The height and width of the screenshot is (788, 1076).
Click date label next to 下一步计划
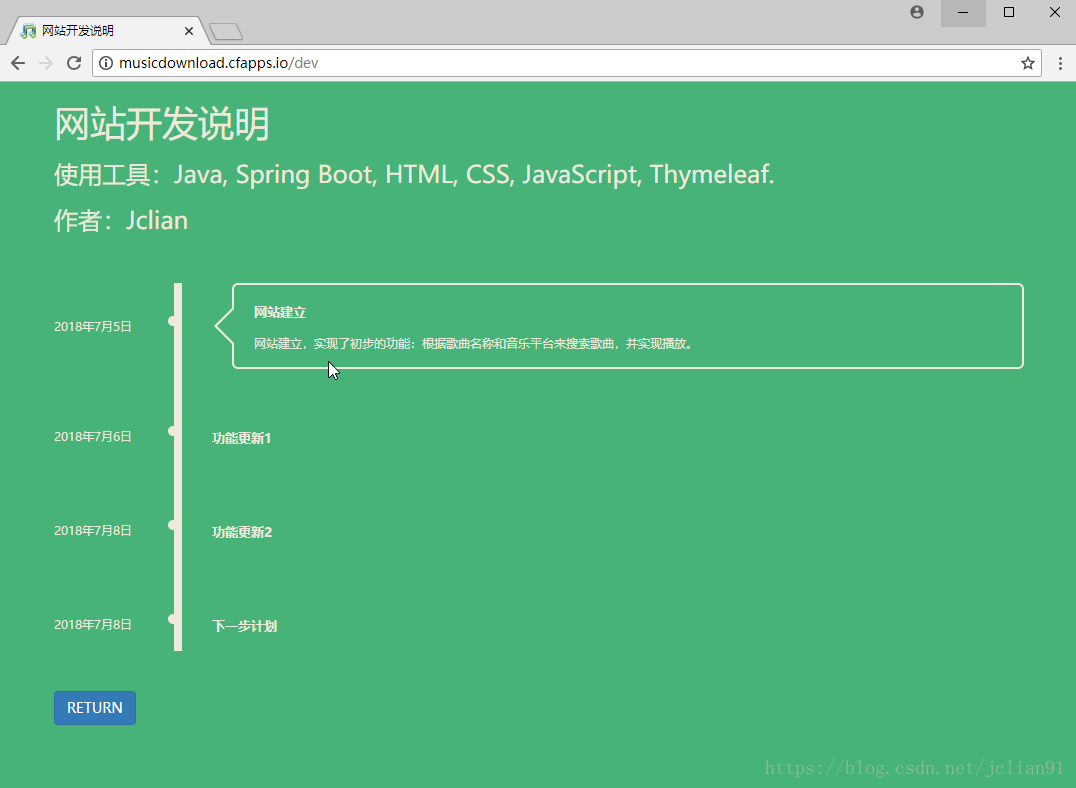pyautogui.click(x=93, y=625)
